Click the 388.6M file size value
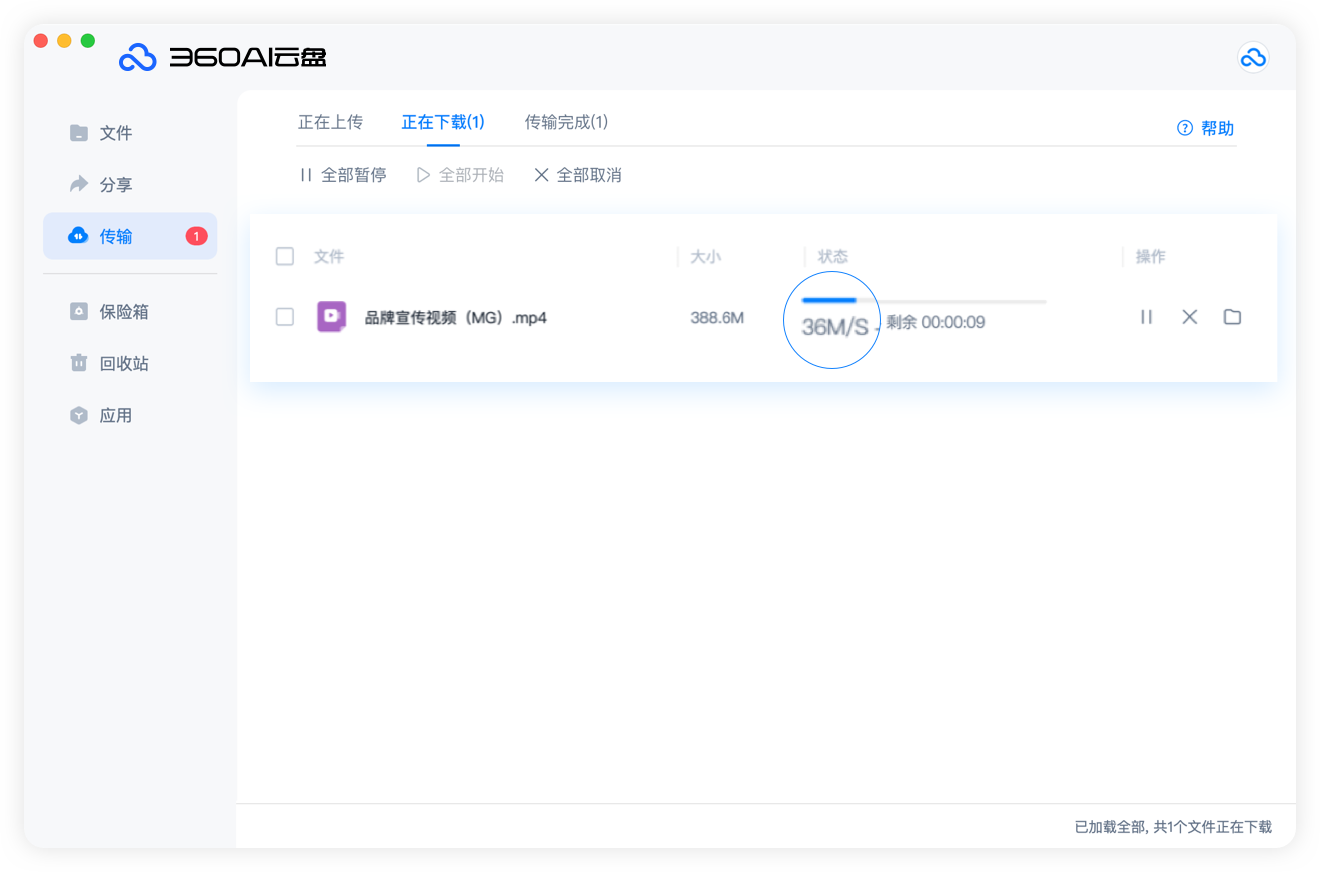The height and width of the screenshot is (872, 1320). 717,318
